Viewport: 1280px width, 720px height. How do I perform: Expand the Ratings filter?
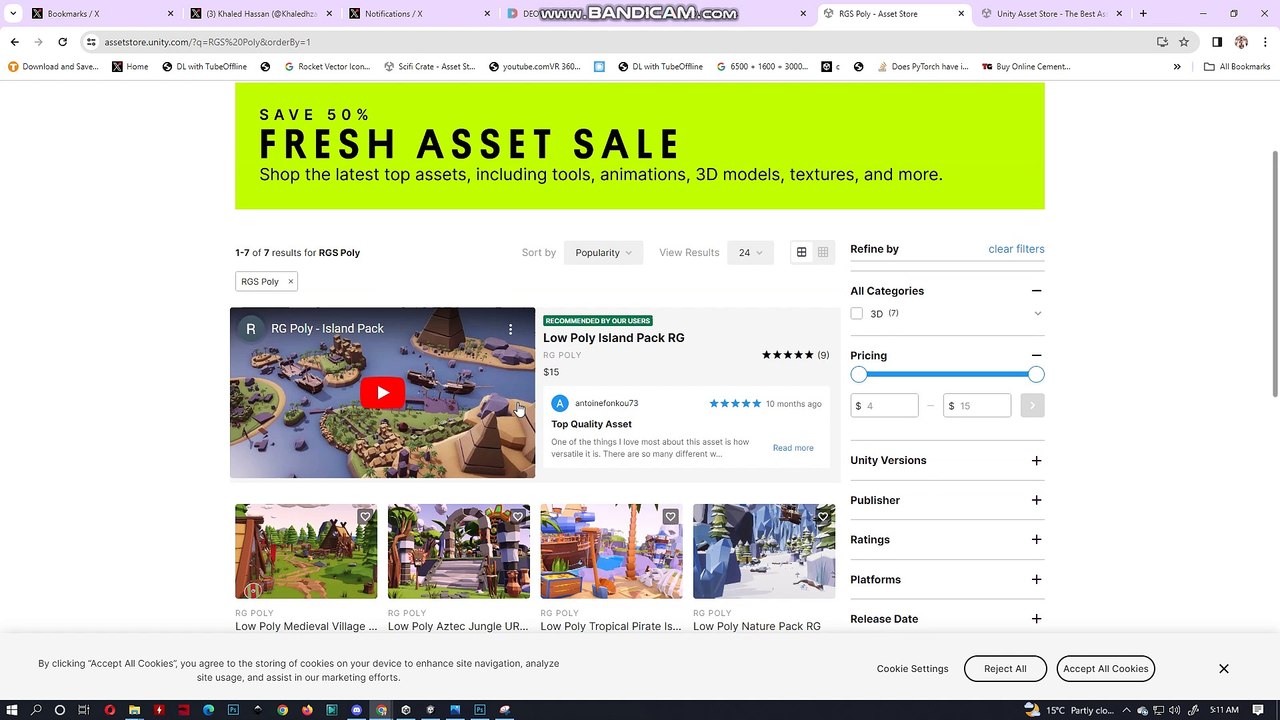tap(1036, 540)
